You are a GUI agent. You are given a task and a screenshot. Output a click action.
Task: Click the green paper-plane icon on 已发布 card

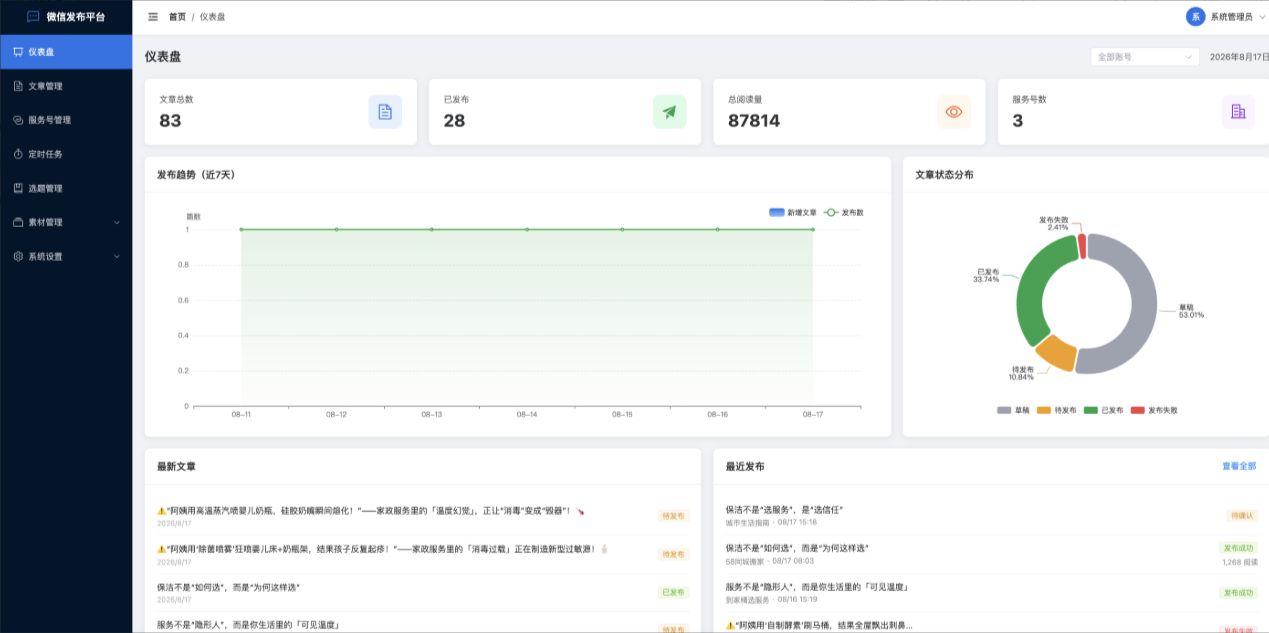coord(669,112)
